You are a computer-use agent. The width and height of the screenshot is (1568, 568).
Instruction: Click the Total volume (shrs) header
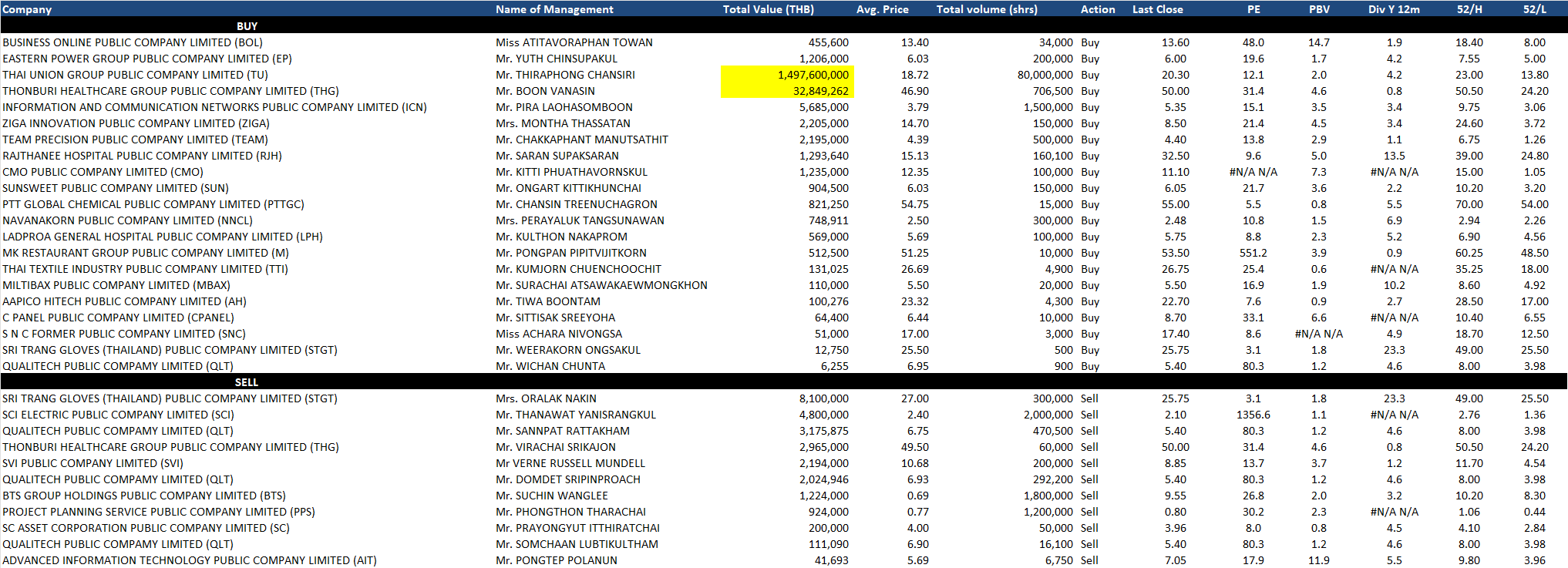coord(987,9)
